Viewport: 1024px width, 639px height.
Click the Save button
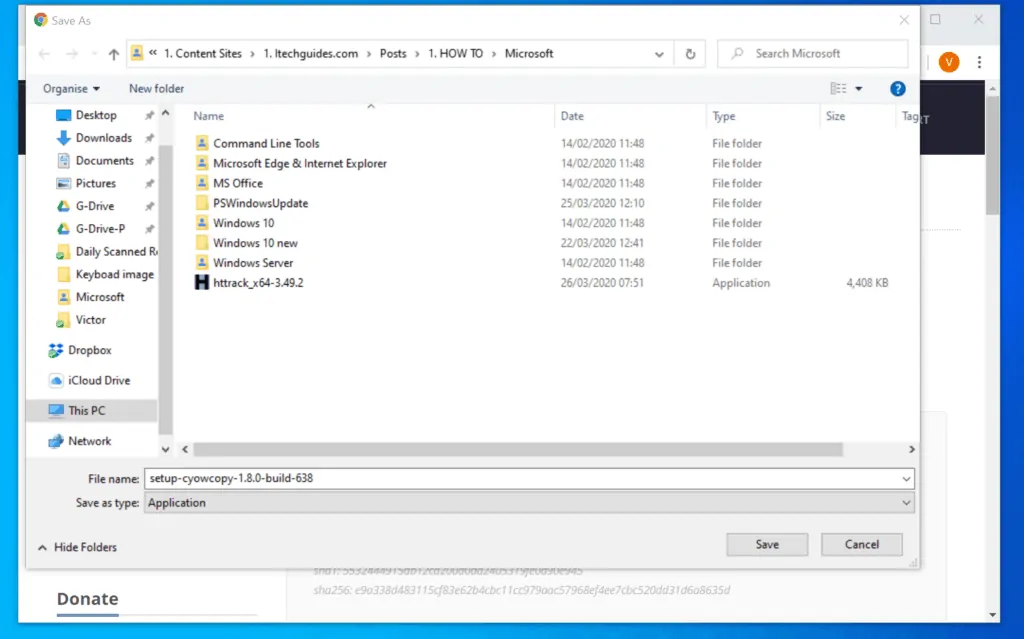[x=767, y=544]
